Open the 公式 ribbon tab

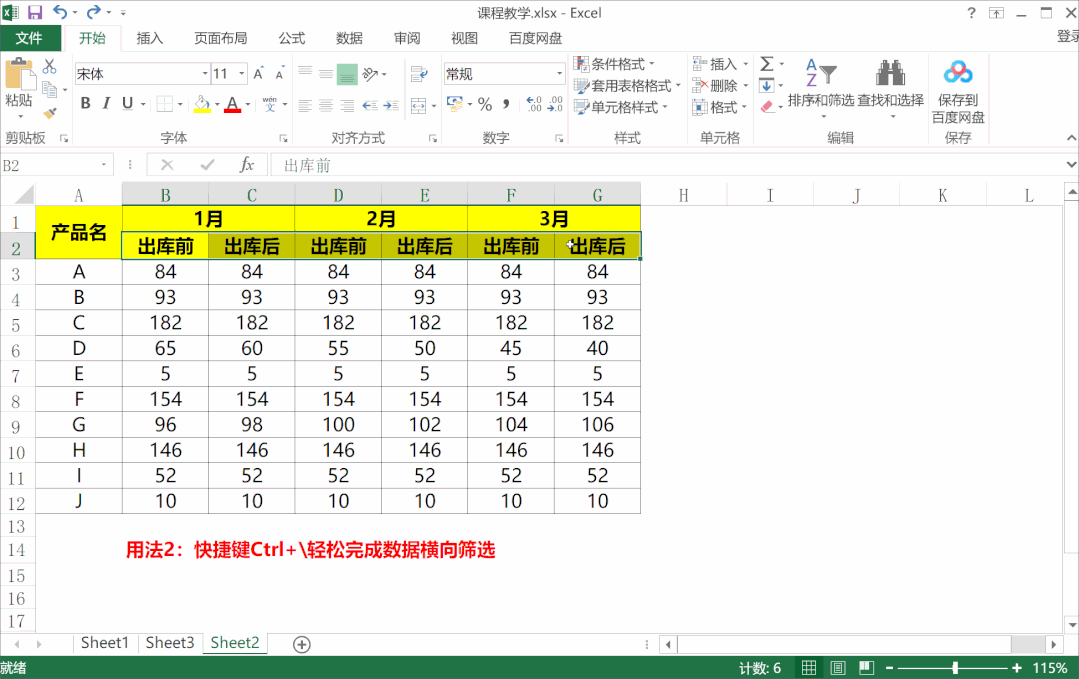[291, 38]
